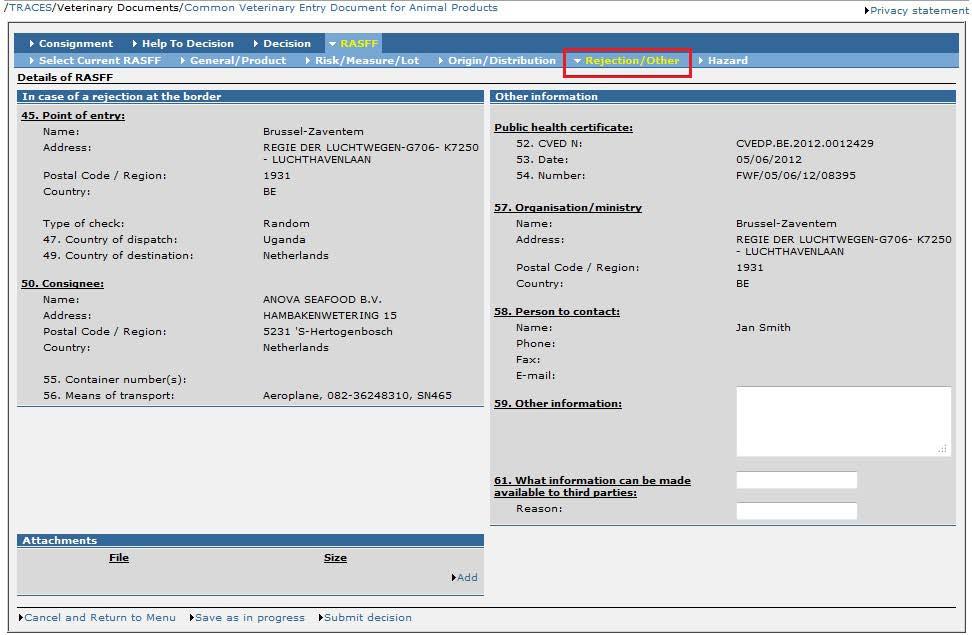Screen dimensions: 972x635
Task: Click the 57. Organisation/ministry heading
Action: 567,208
